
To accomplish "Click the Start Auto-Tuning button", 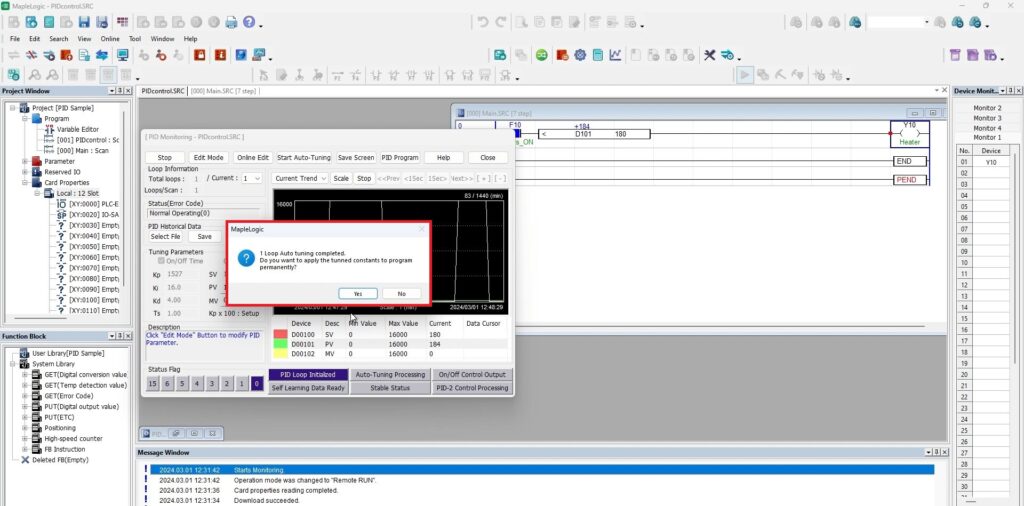I will (304, 157).
